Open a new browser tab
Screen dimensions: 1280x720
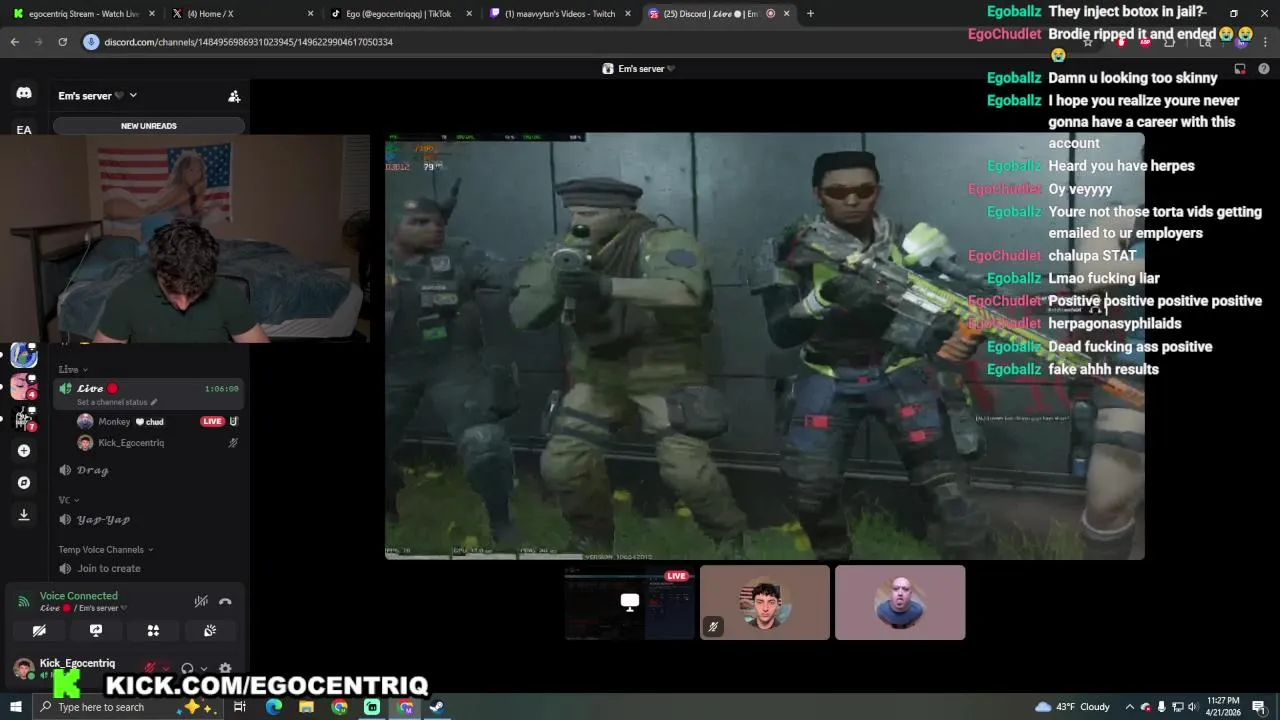click(810, 14)
